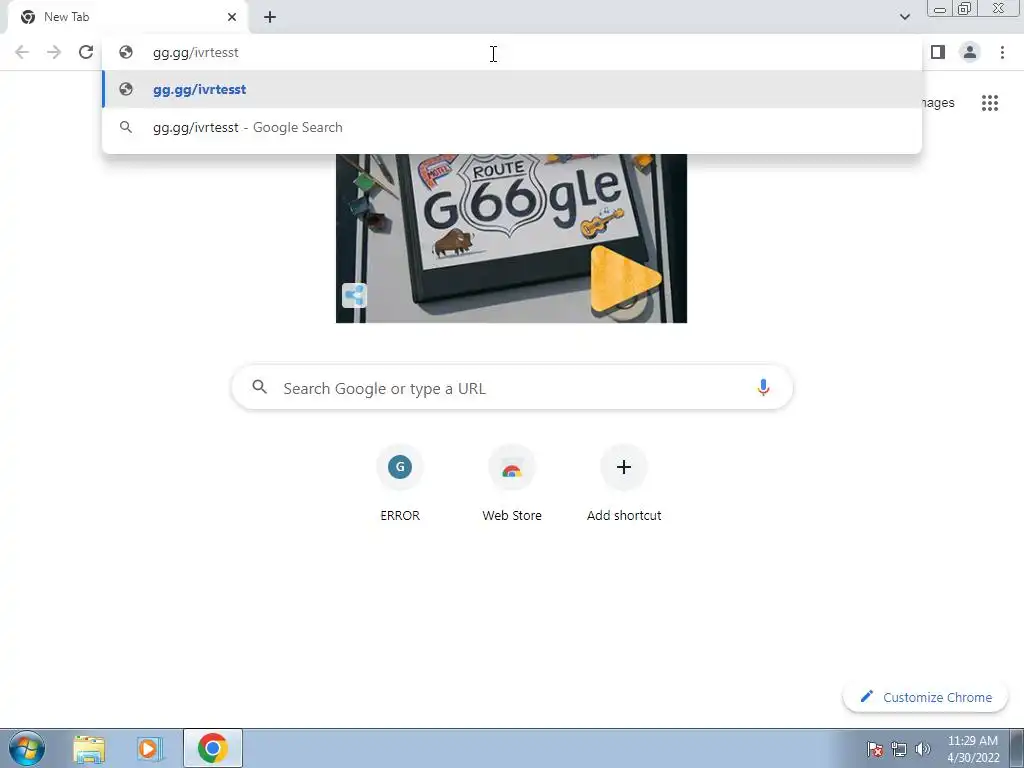The width and height of the screenshot is (1024, 768).
Task: Choose the gg.gg/ivrtesst URL suggestion
Action: pyautogui.click(x=512, y=89)
